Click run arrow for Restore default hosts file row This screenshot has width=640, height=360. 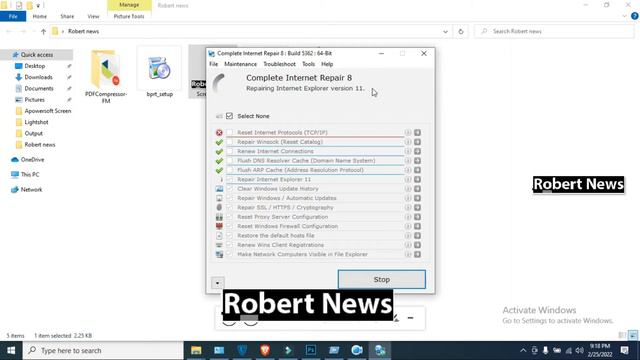(x=417, y=236)
